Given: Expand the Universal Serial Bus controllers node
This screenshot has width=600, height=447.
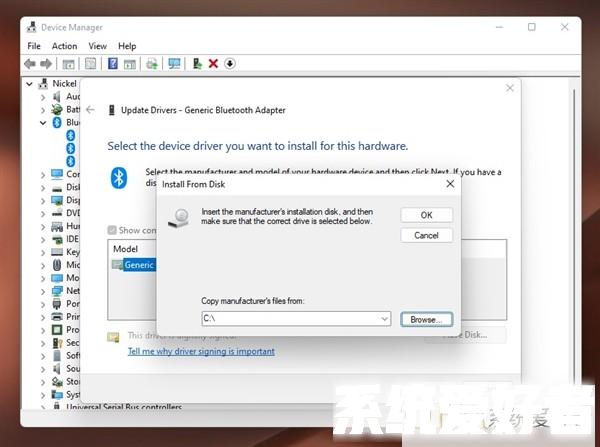Looking at the screenshot, I should coord(43,407).
